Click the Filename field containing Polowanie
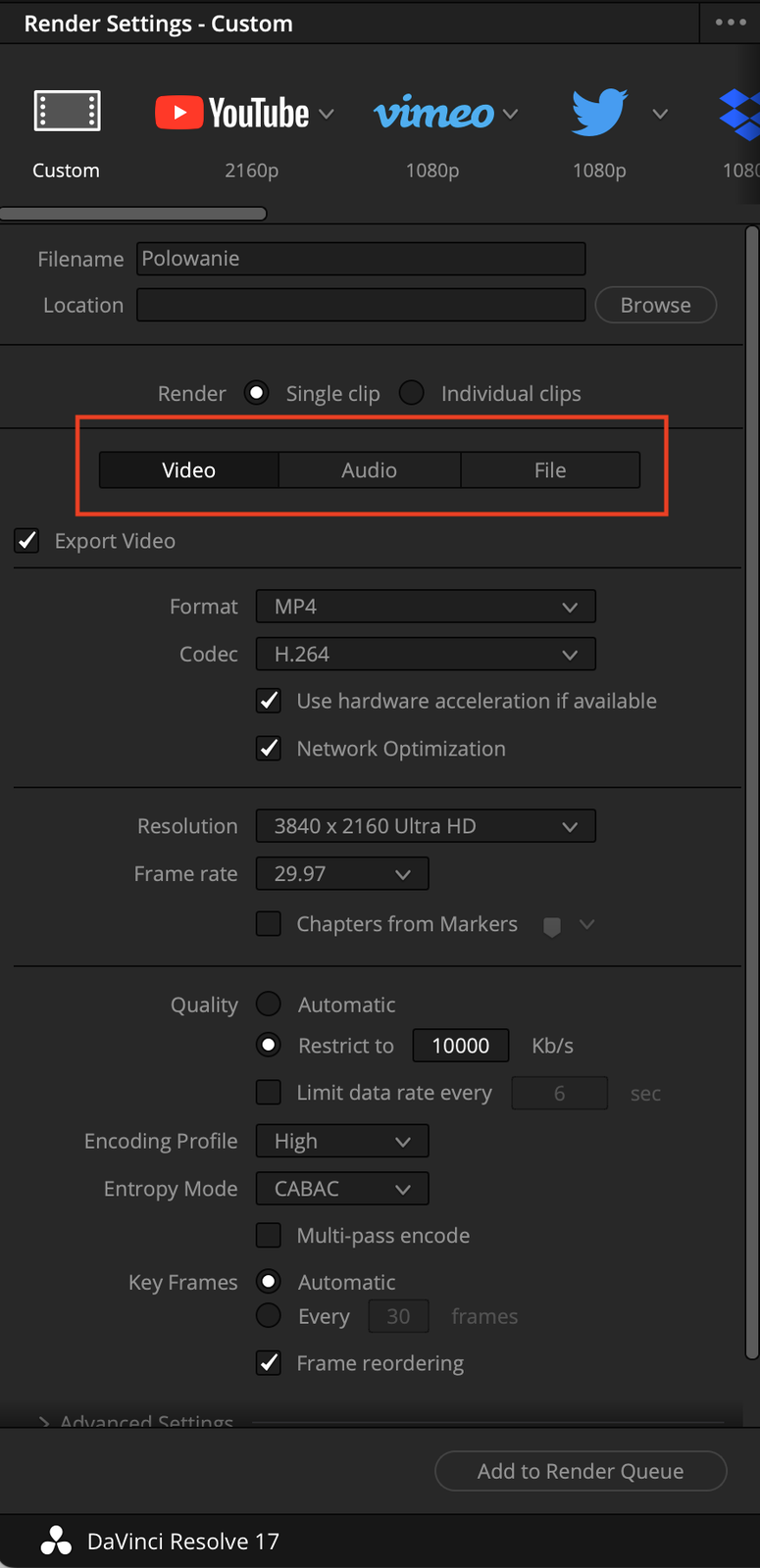760x1568 pixels. tap(361, 258)
